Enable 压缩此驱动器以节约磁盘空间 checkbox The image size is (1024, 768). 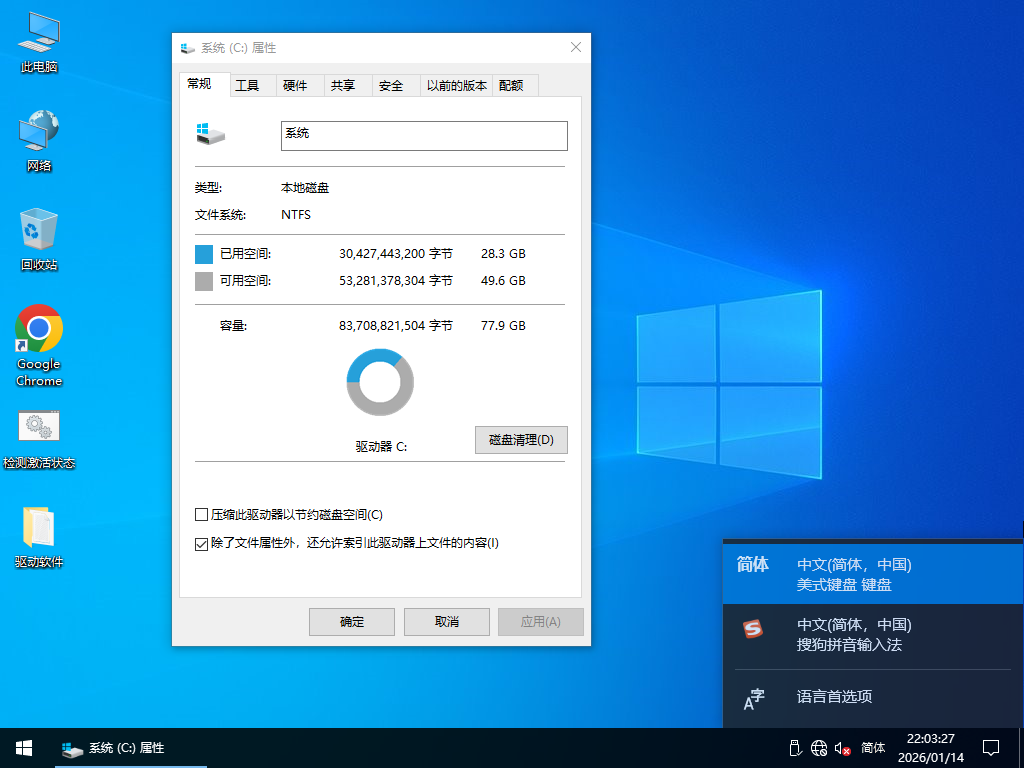pos(202,515)
